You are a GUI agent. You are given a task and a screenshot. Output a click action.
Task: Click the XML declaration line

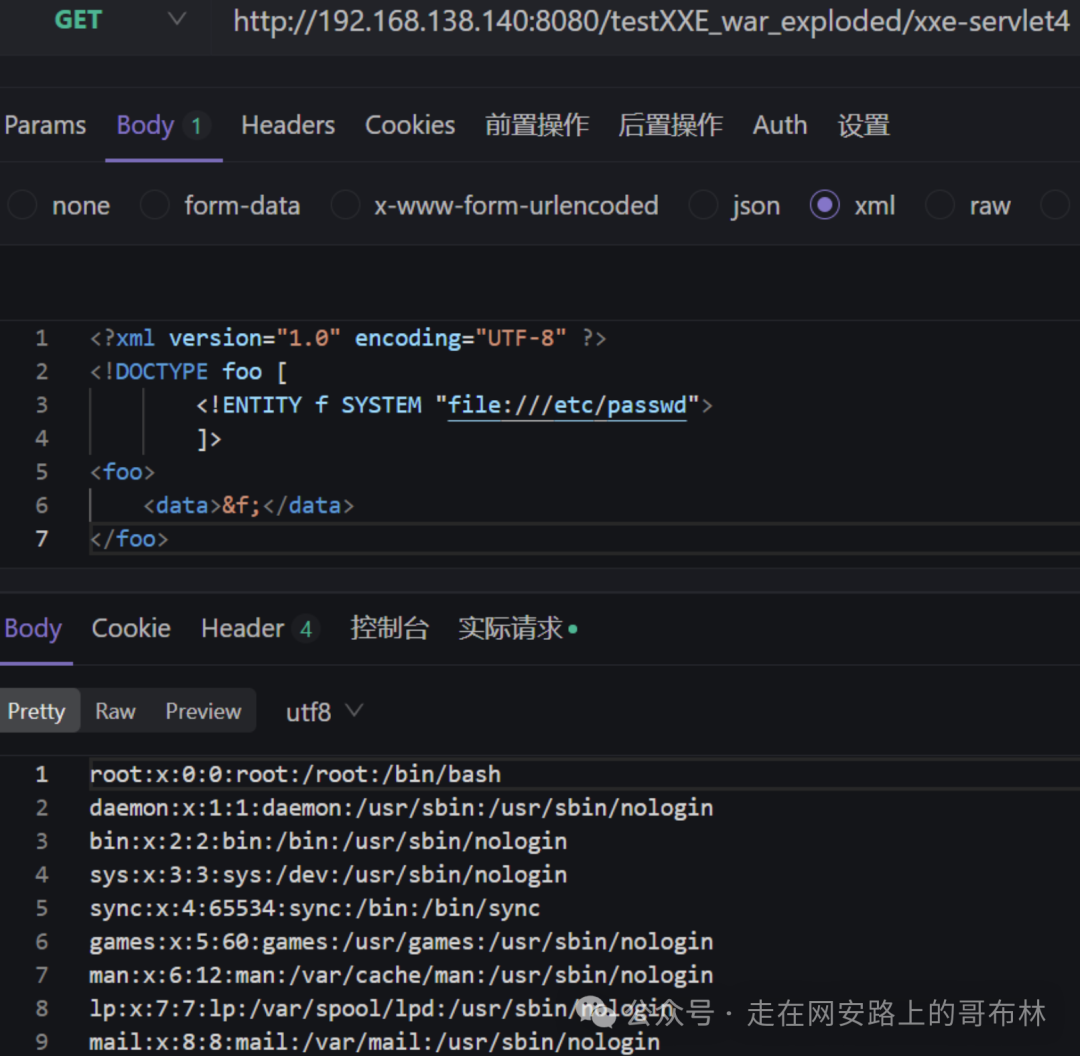tap(348, 338)
